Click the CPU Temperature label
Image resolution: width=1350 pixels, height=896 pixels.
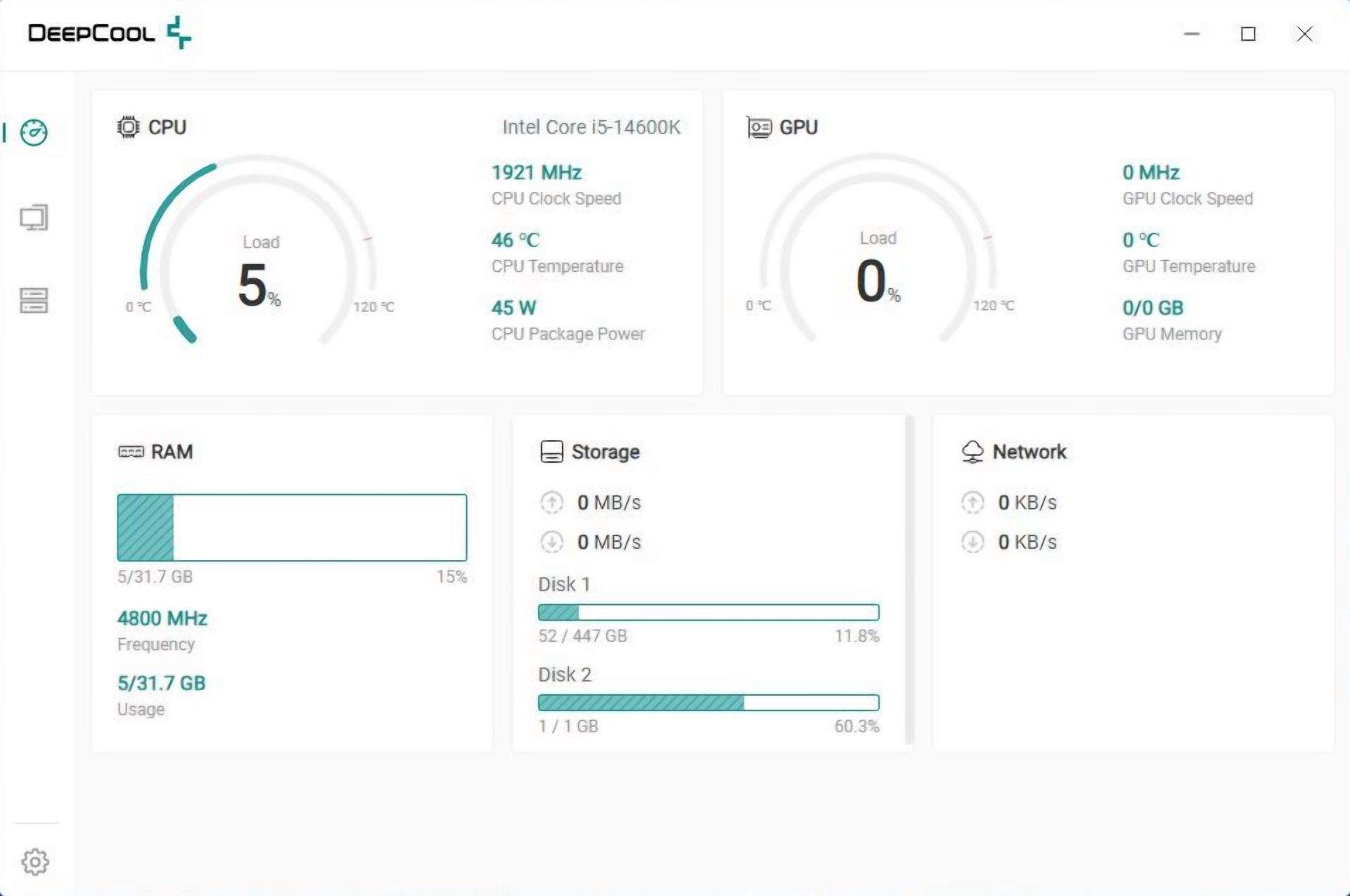[558, 266]
